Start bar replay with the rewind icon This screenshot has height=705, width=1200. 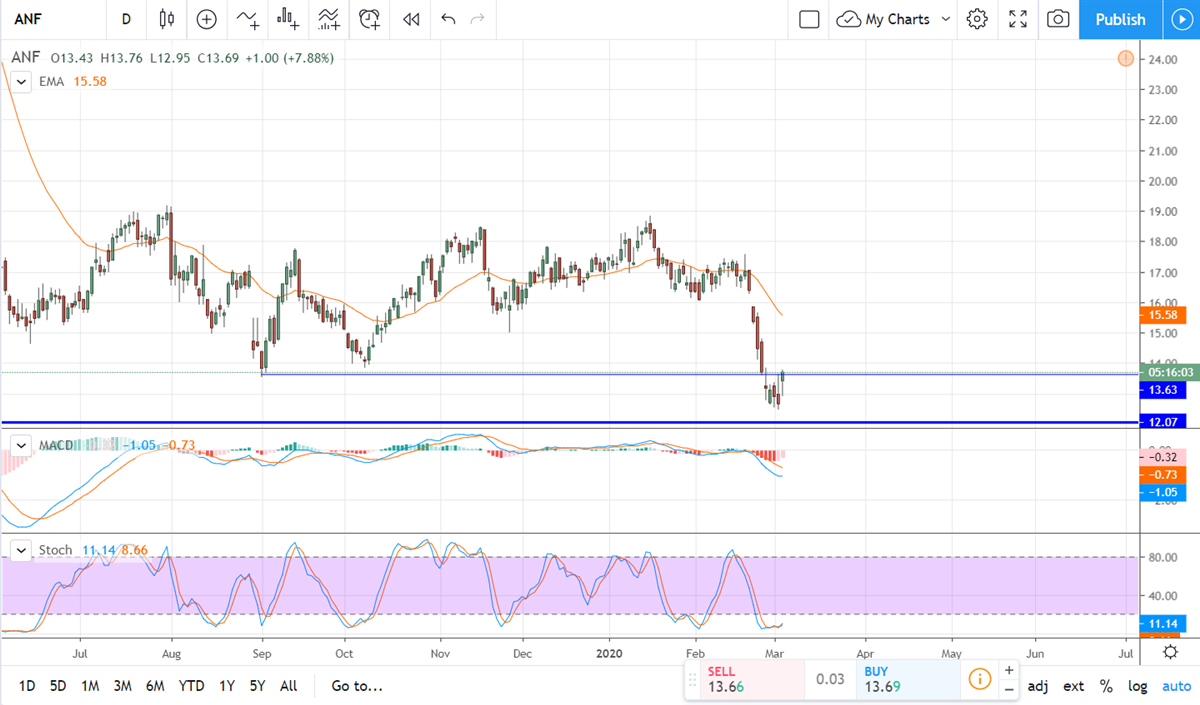point(410,19)
